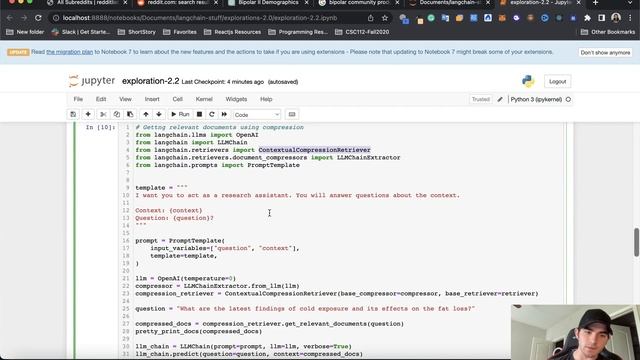This screenshot has width=640, height=360.
Task: Open the View menu
Action: (x=125, y=99)
